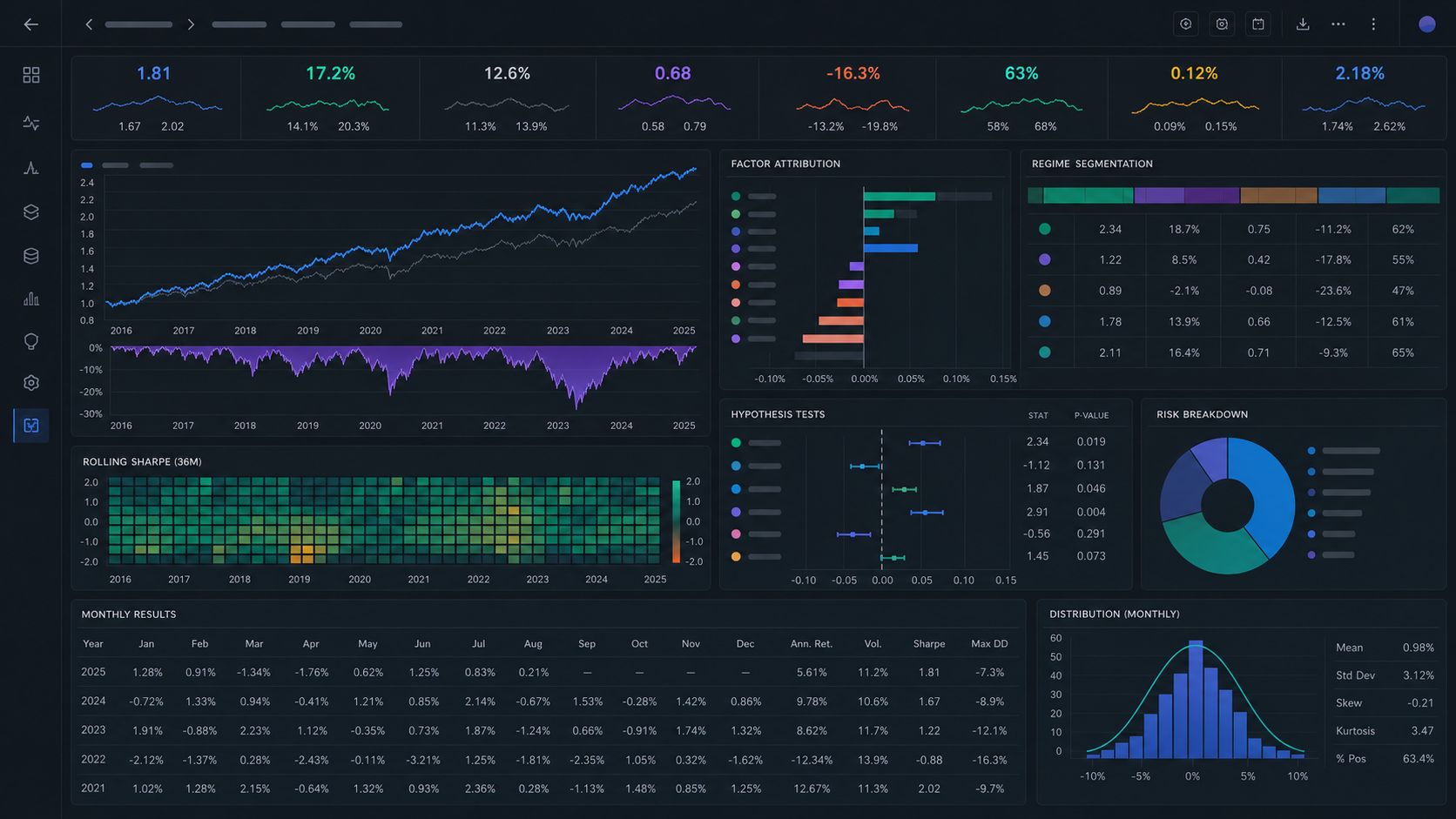This screenshot has width=1456, height=819.
Task: Click the left chevron in the breadcrumb
Action: 89,24
